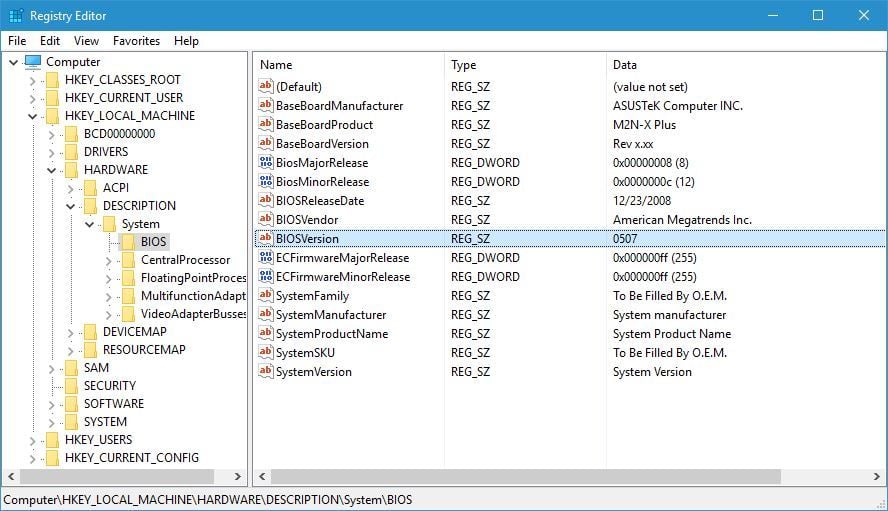Click the DWORD icon beside BiosMinorRelease
888x511 pixels.
[266, 181]
